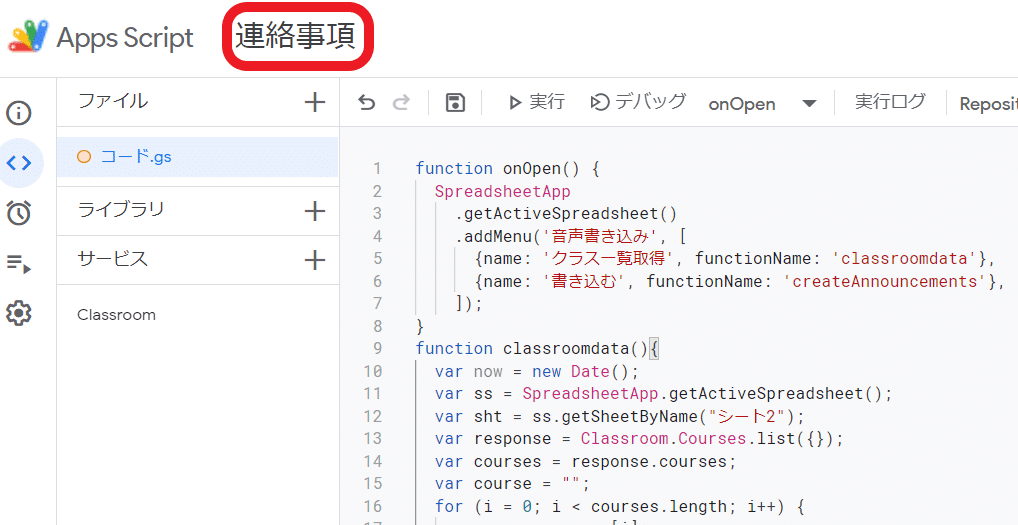Click the ファイル section header
This screenshot has height=525, width=1018.
113,101
